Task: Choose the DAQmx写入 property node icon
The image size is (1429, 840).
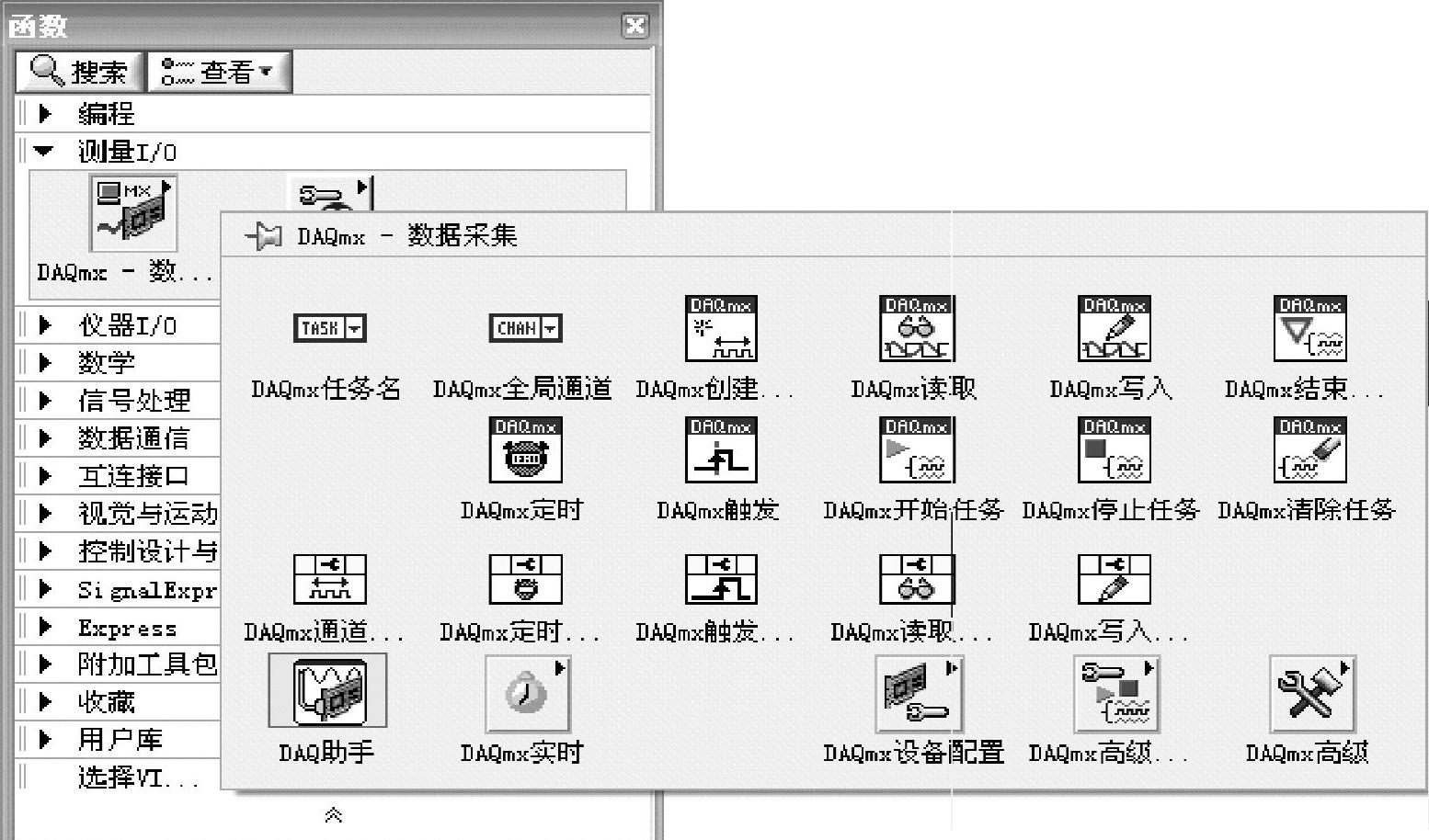Action: coord(1114,578)
